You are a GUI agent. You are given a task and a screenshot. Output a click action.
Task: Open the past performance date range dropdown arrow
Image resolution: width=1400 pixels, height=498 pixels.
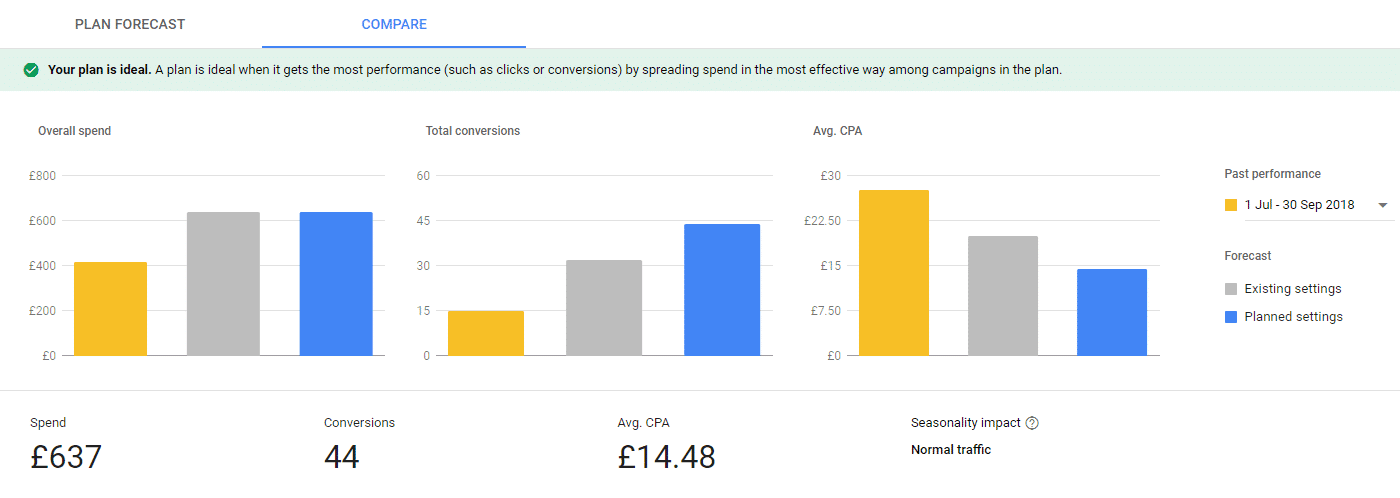pos(1383,205)
